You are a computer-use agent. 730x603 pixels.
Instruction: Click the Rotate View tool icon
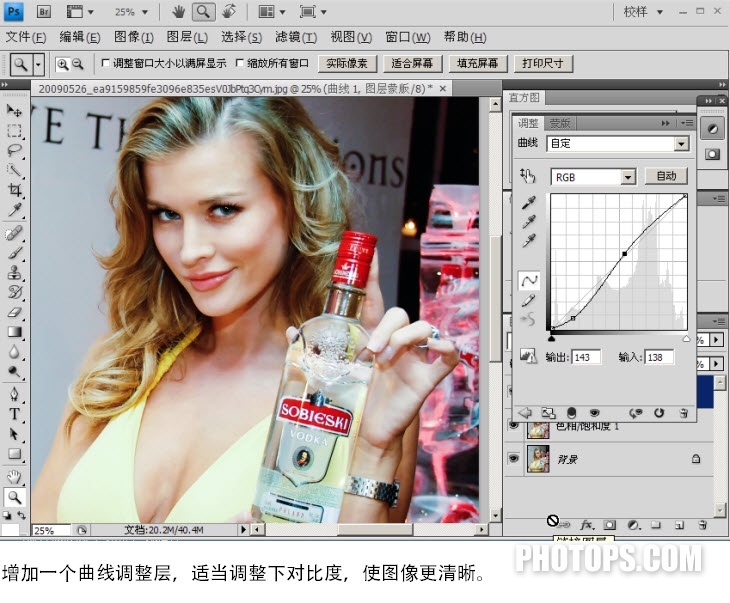[229, 12]
